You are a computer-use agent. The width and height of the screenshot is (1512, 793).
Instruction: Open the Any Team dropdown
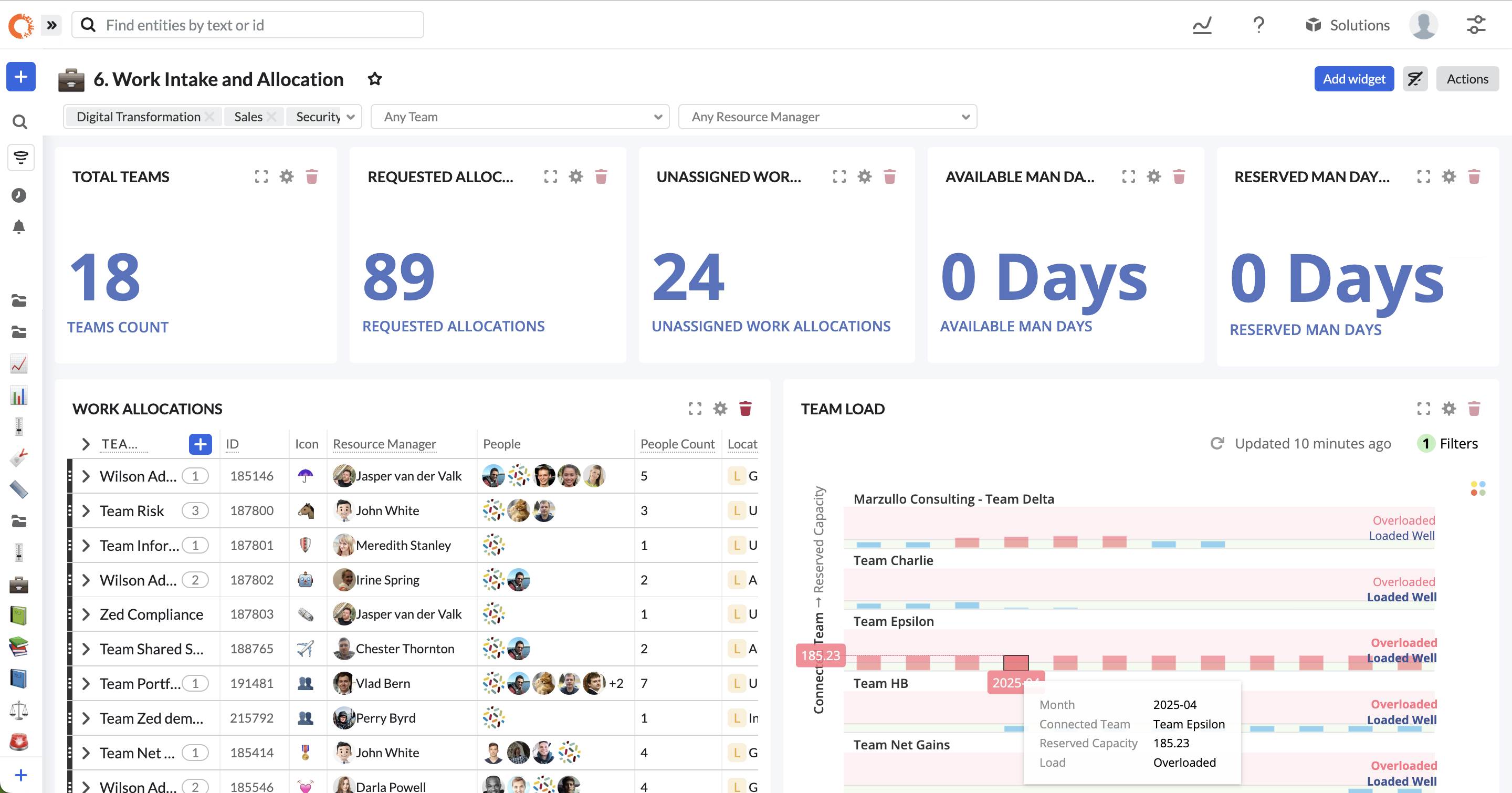(520, 117)
